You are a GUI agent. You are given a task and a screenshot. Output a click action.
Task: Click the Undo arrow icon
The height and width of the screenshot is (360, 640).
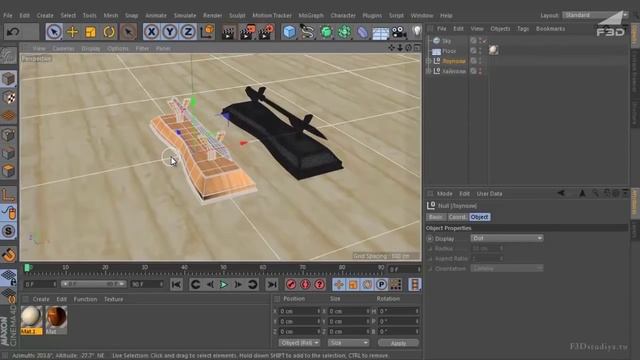(x=13, y=31)
